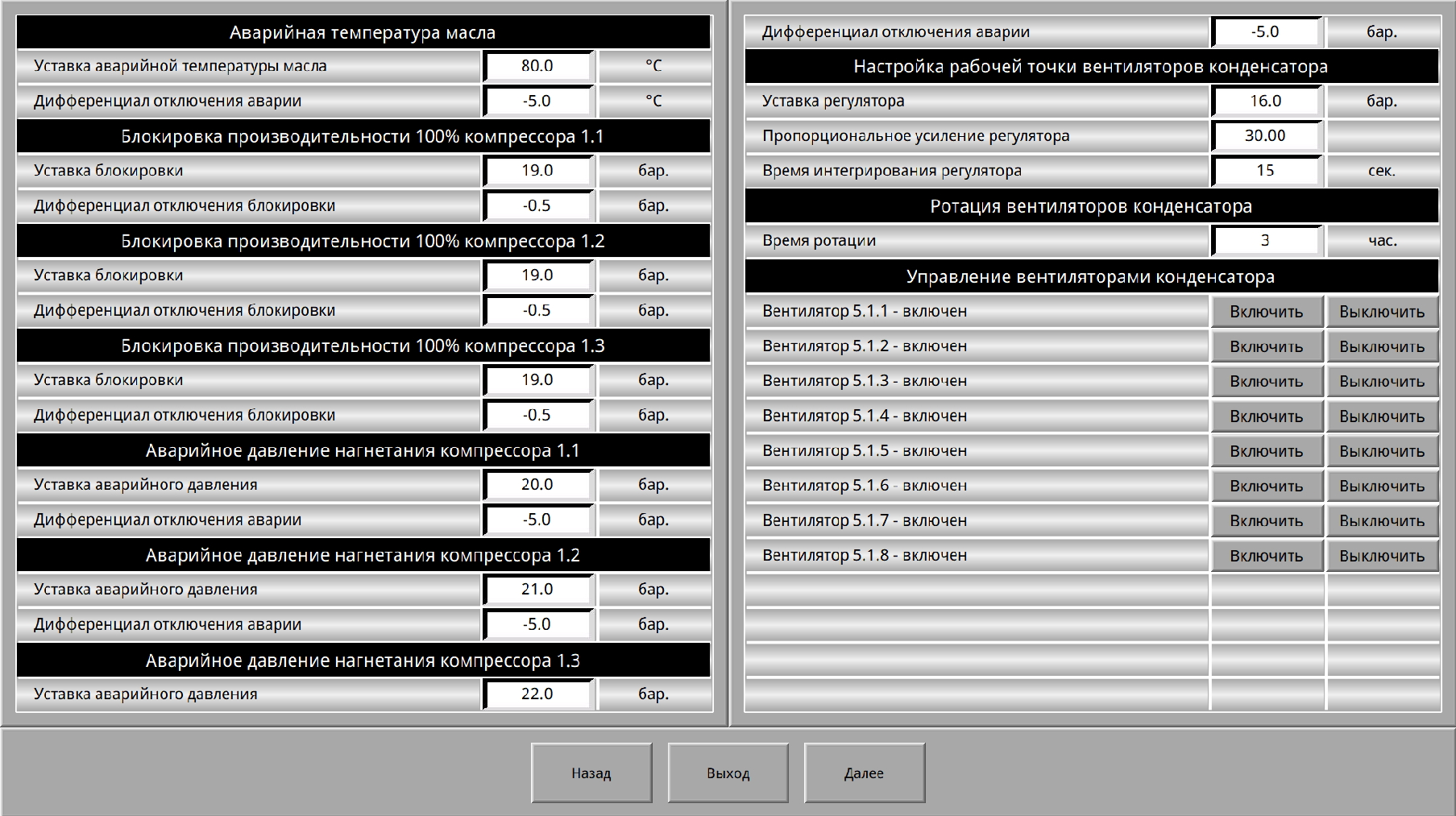Go to next page with Далее
The width and height of the screenshot is (1456, 816).
click(x=864, y=773)
